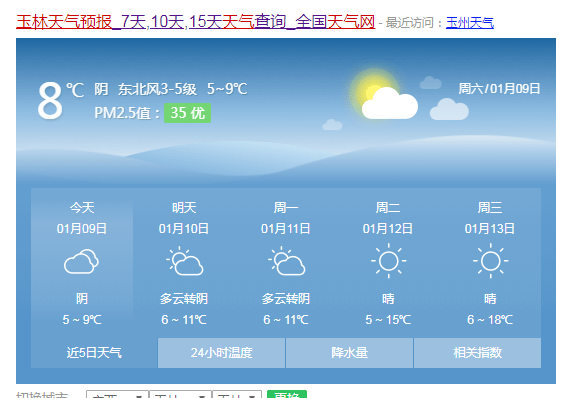Click the forecast date 01月09日
The width and height of the screenshot is (574, 398).
[x=82, y=229]
